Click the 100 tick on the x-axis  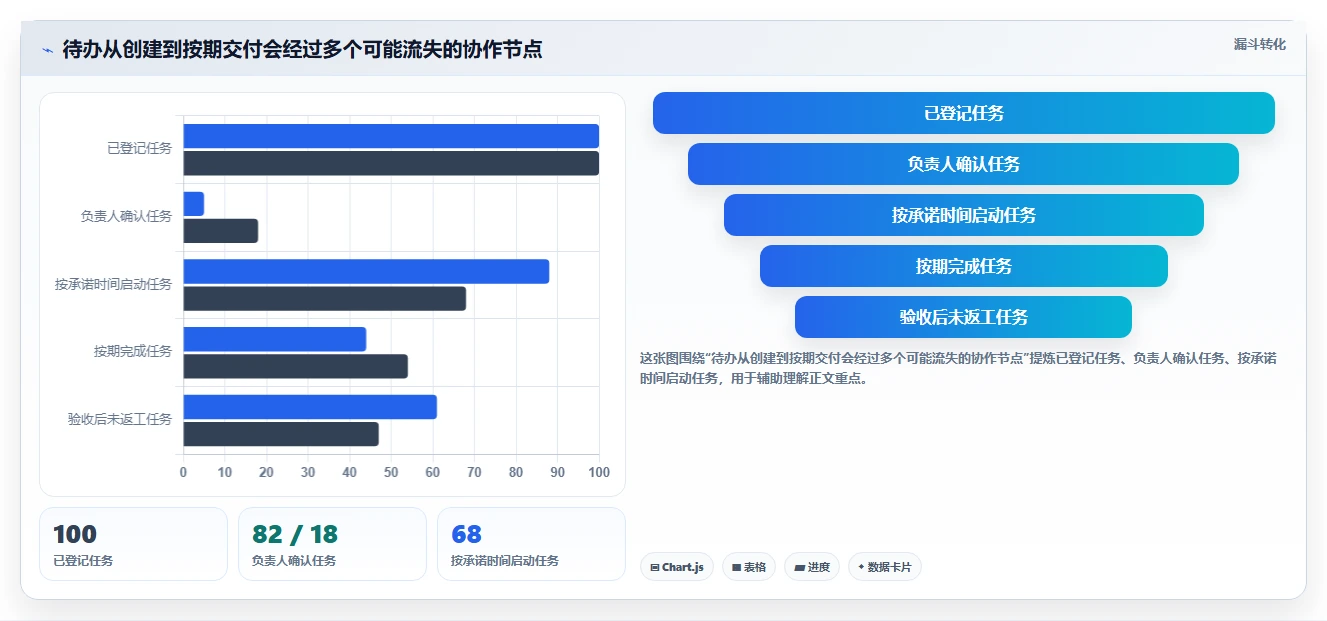point(599,472)
